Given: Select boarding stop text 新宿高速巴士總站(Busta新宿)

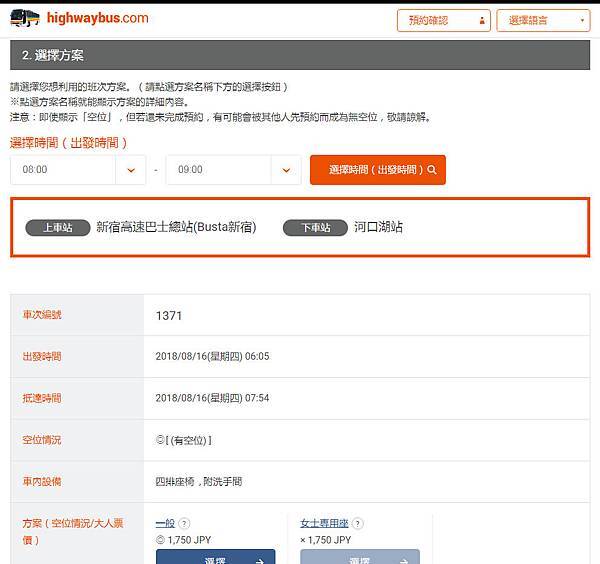Looking at the screenshot, I should (176, 227).
